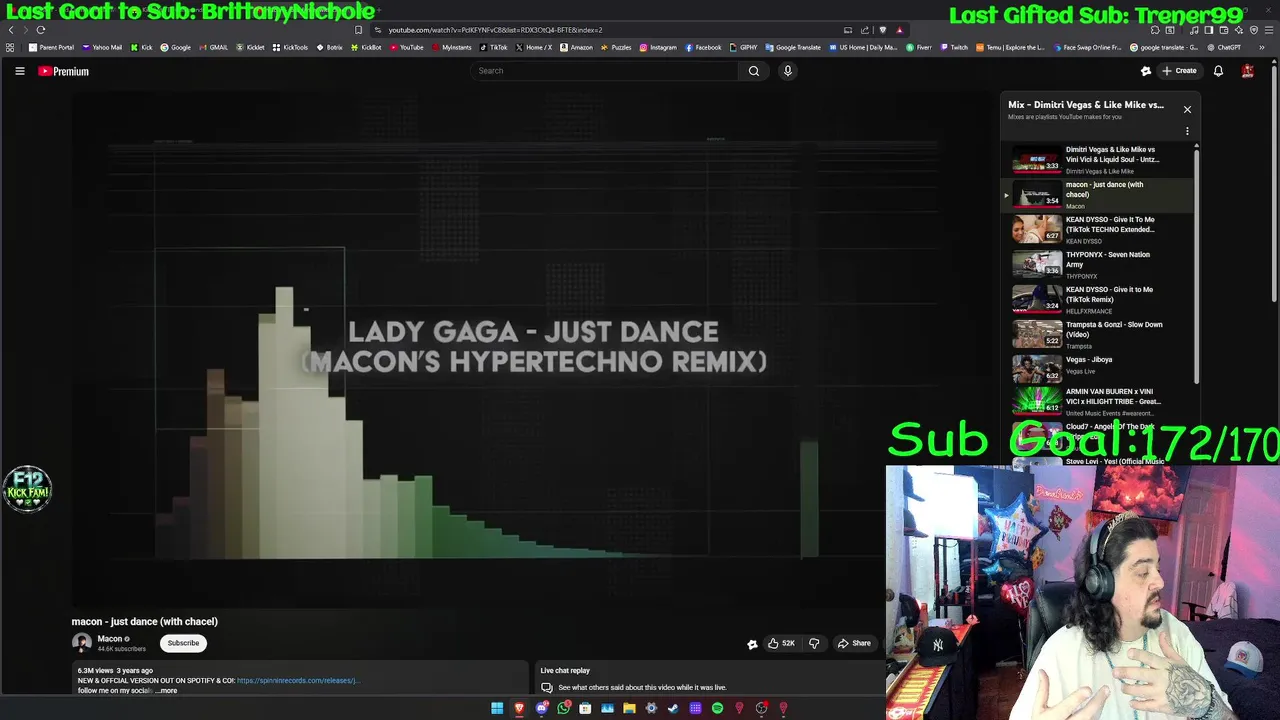Open Spotify from the taskbar
This screenshot has height=720, width=1280.
pos(717,708)
